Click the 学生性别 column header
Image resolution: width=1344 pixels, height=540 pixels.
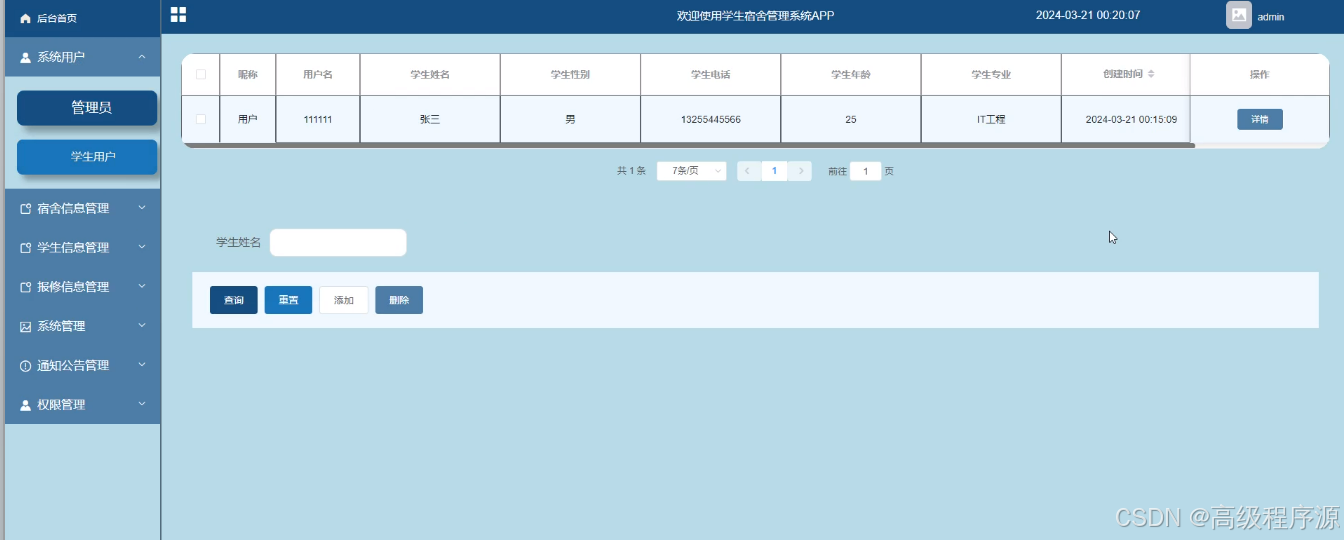click(570, 75)
